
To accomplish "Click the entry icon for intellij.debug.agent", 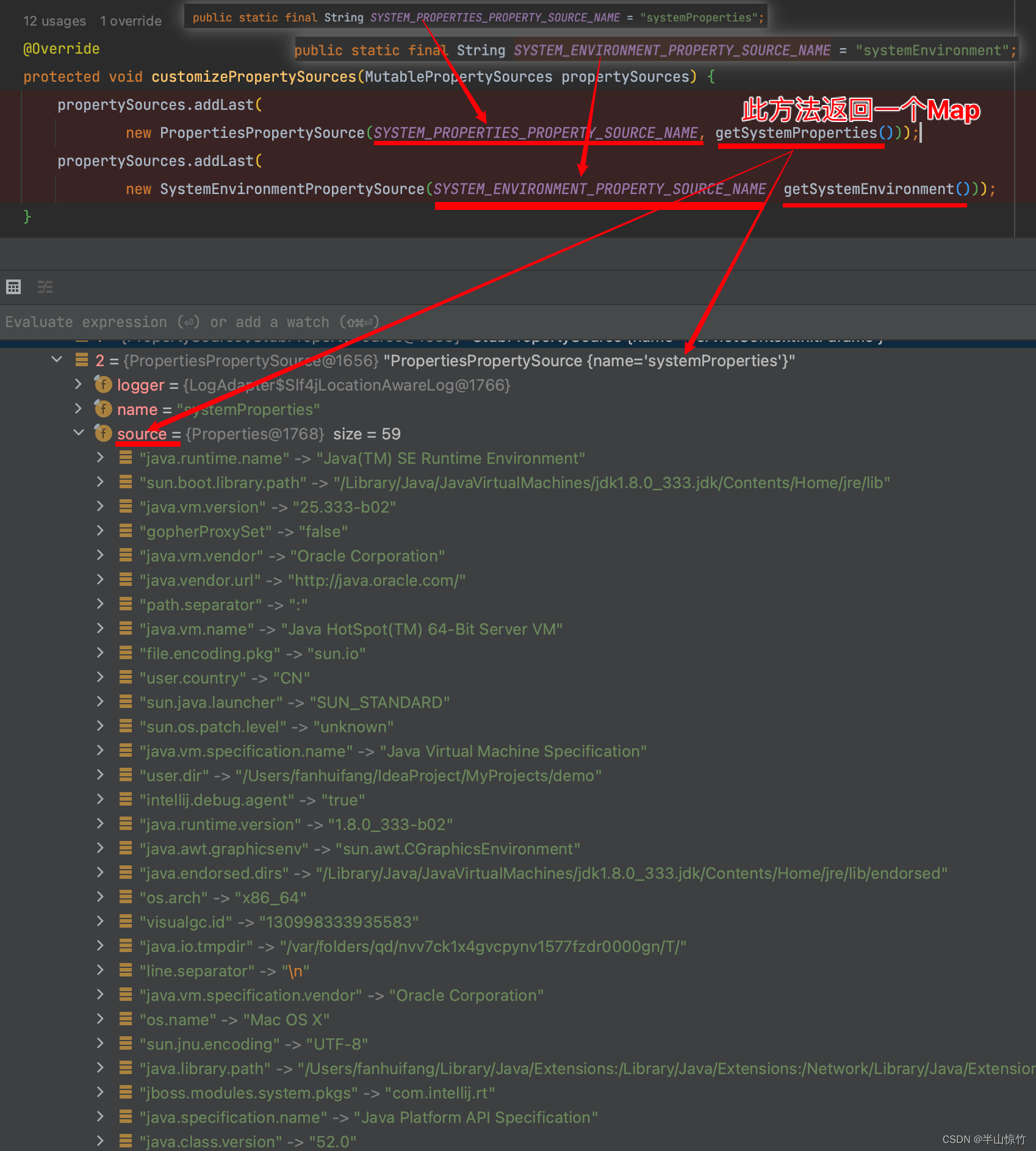I will tap(126, 799).
